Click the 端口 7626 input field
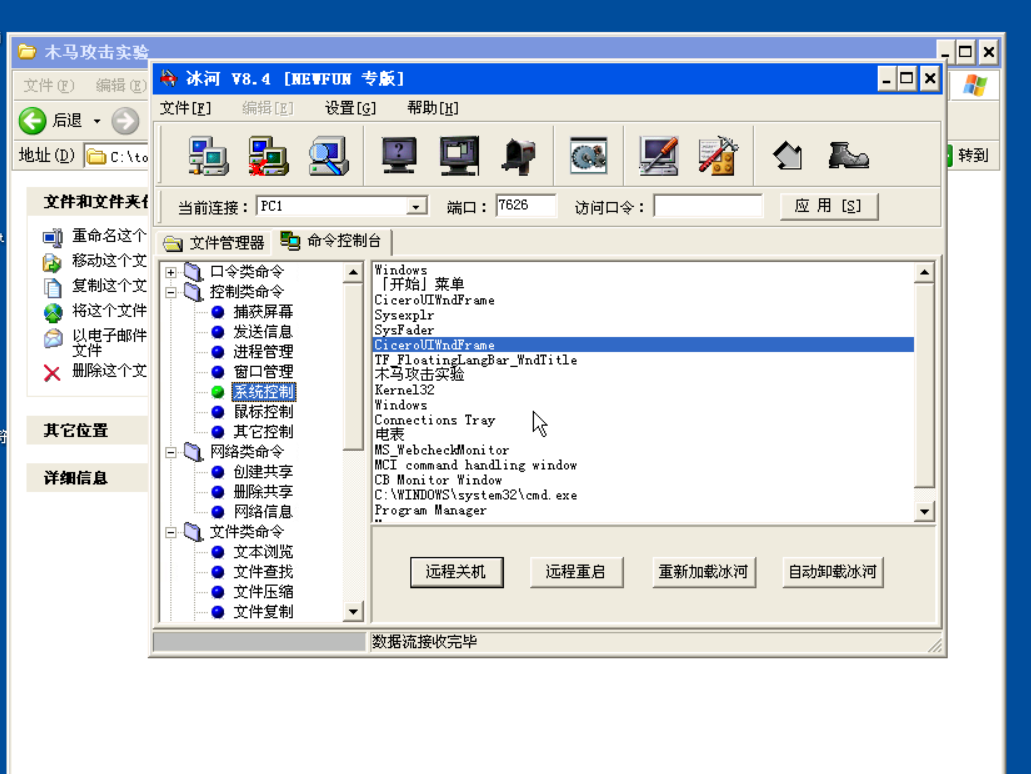The image size is (1031, 774). [525, 206]
